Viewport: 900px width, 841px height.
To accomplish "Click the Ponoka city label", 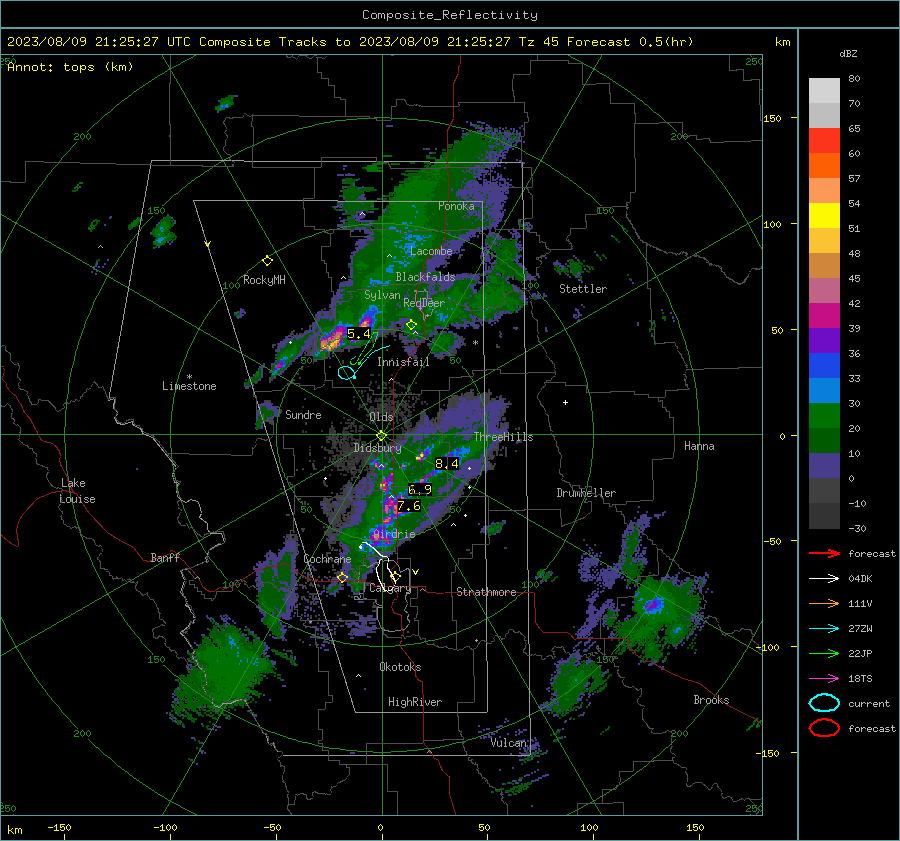I will 456,206.
